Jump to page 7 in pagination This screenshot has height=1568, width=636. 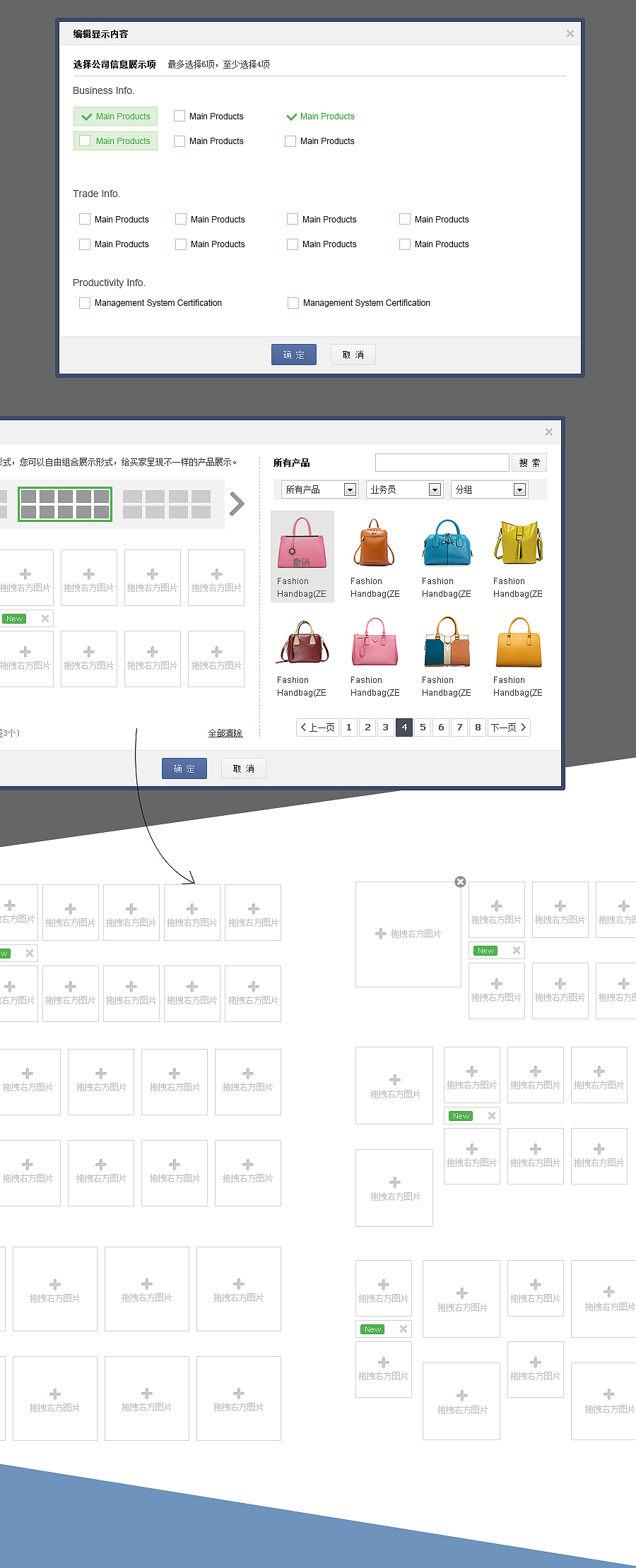459,727
